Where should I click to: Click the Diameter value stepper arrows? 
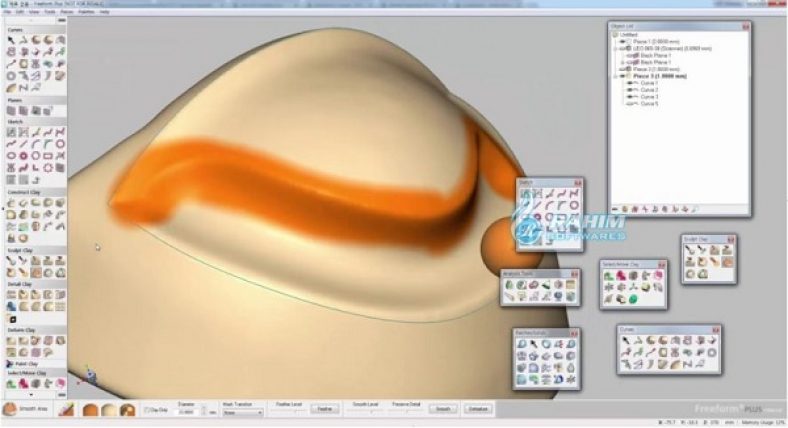(204, 411)
